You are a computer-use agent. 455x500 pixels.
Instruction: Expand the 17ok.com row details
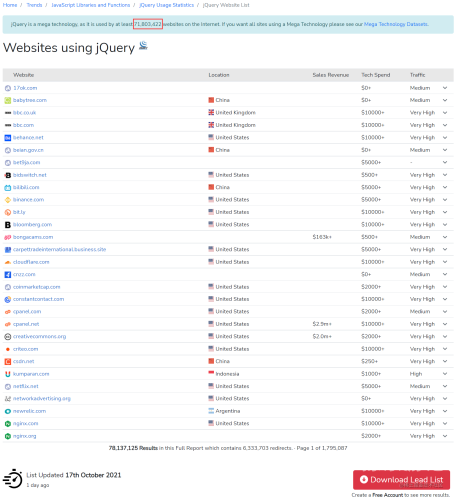coord(445,88)
